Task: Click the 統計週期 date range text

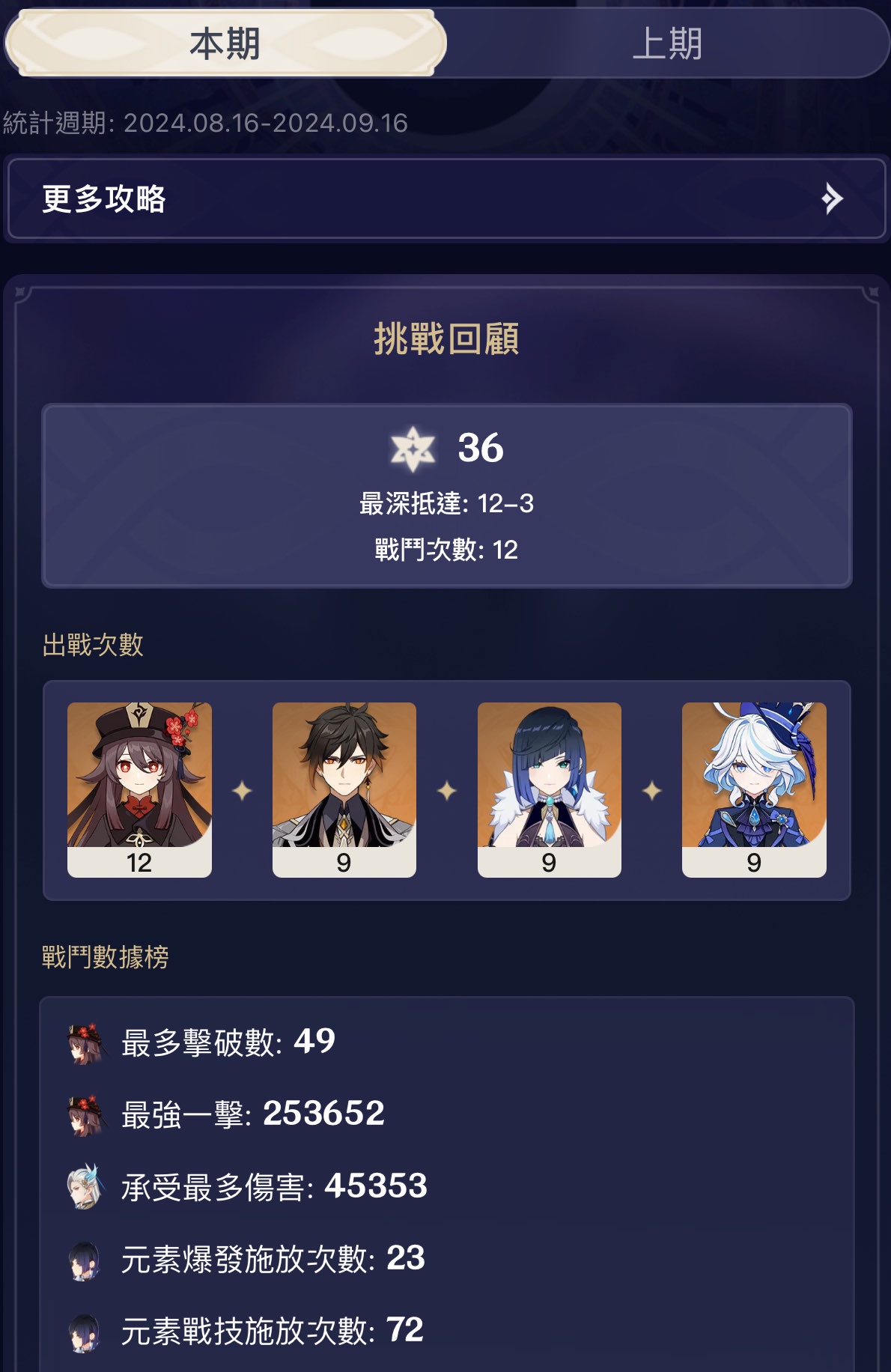Action: click(x=205, y=123)
